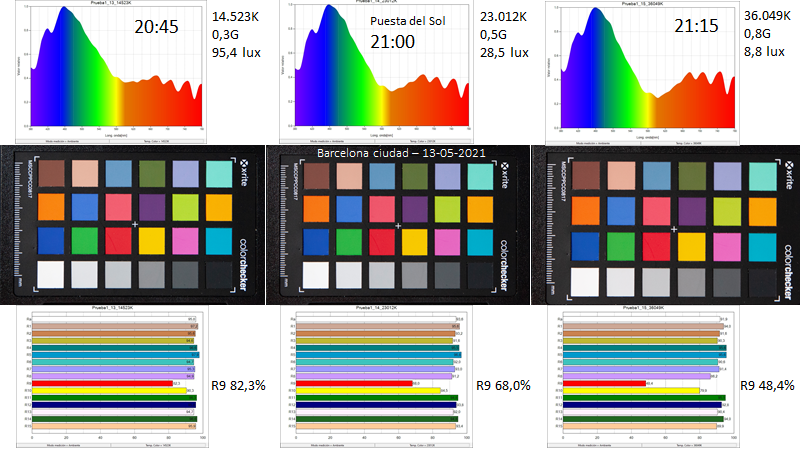Pick the orange patch in ColorChecker below 20:45 graph
The height and width of the screenshot is (450, 800).
(51, 207)
